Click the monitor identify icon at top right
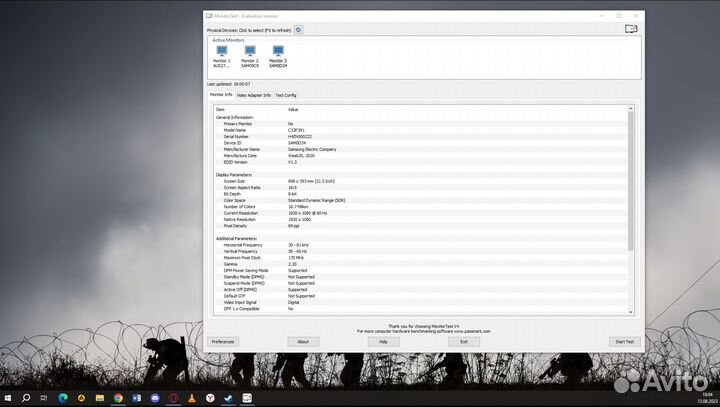Screen dimensions: 720x407 pos(631,29)
